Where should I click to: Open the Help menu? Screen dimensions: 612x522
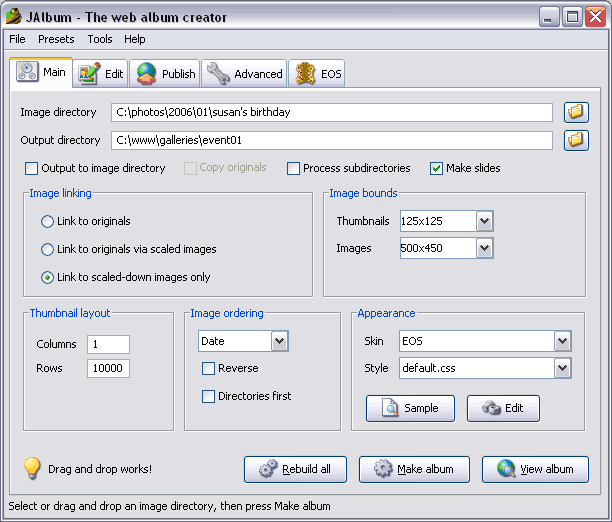[x=135, y=39]
